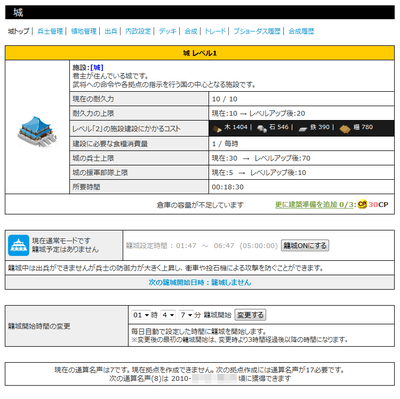
Task: Click the food resource cost icon
Action: 345,129
